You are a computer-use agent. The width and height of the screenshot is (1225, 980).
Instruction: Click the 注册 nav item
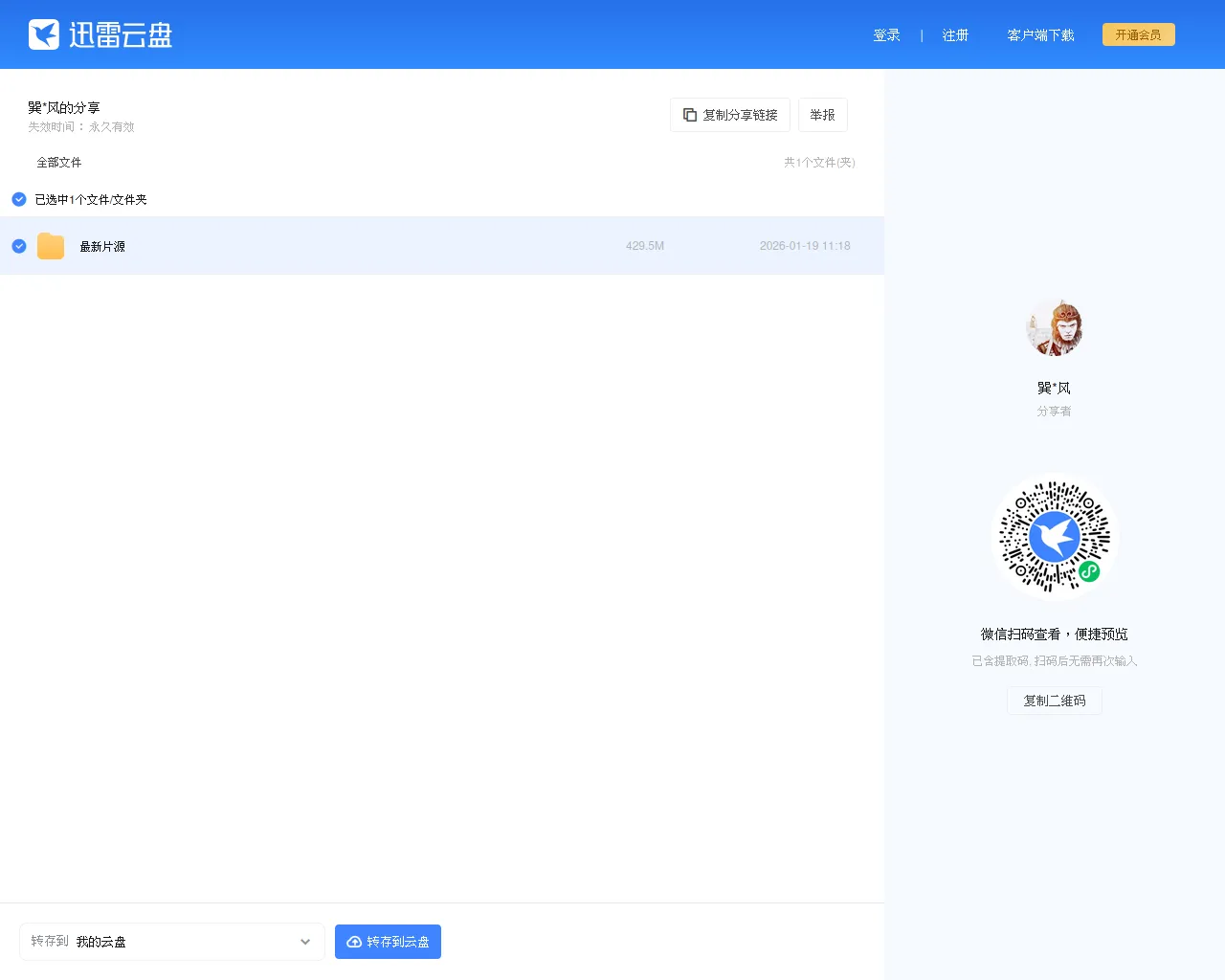pos(954,34)
